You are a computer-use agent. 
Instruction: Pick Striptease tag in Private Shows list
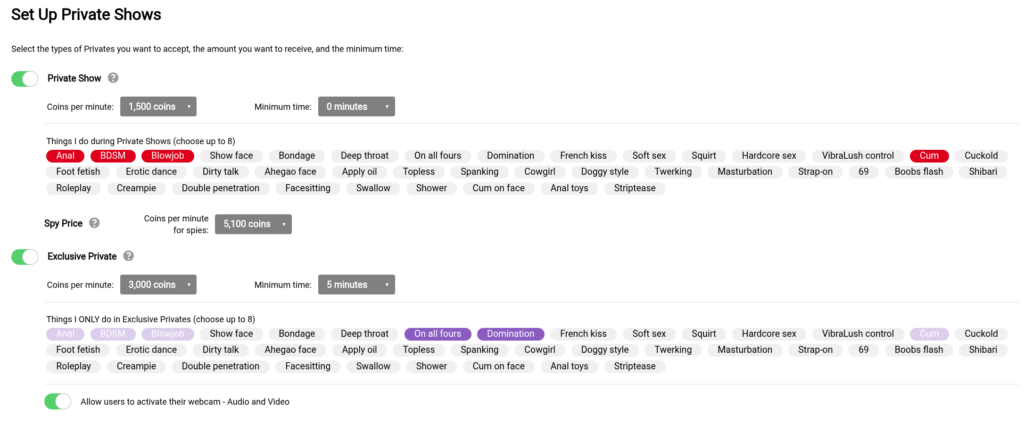click(x=635, y=188)
